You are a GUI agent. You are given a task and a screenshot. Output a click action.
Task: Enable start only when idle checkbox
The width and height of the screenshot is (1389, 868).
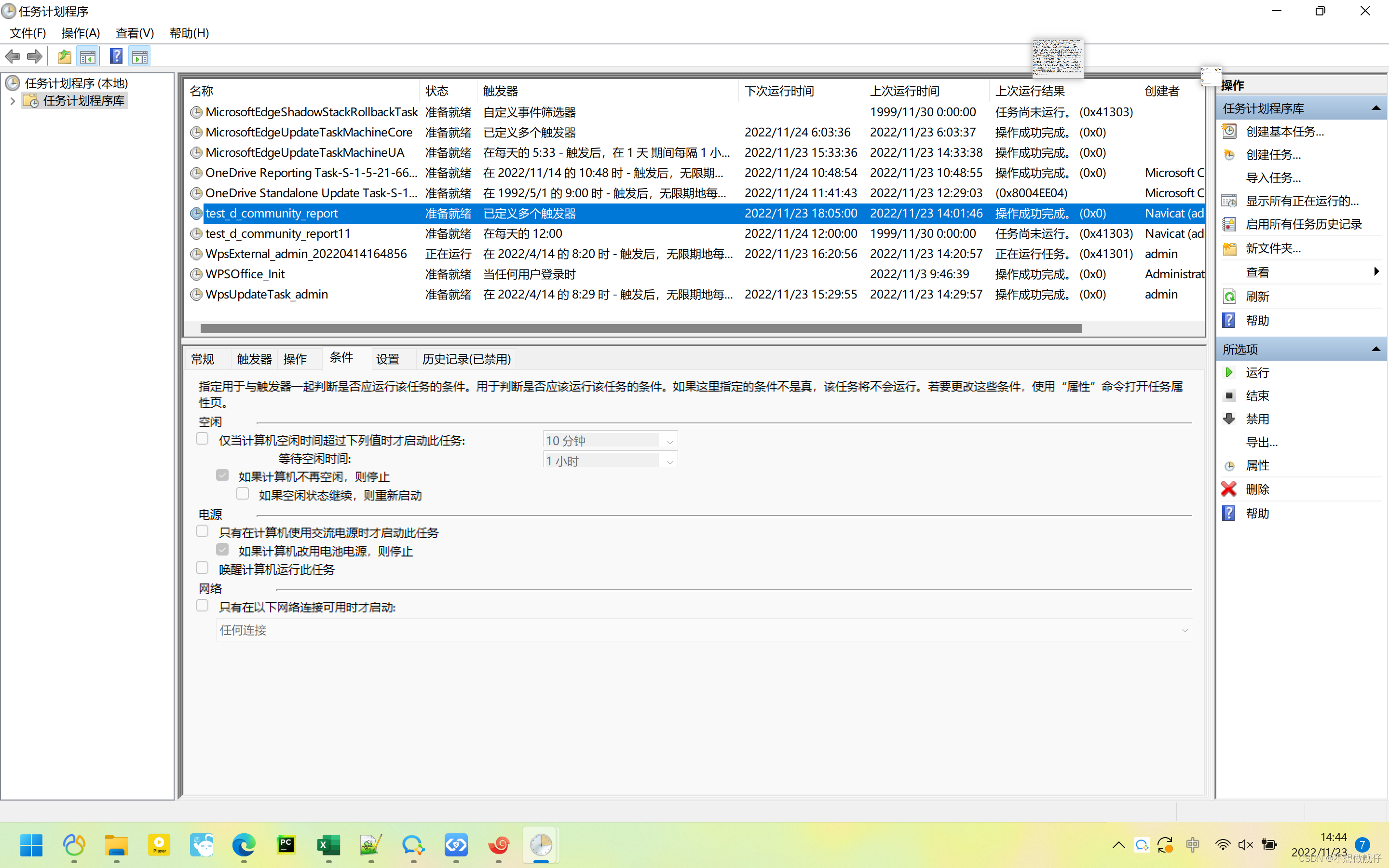coord(202,439)
